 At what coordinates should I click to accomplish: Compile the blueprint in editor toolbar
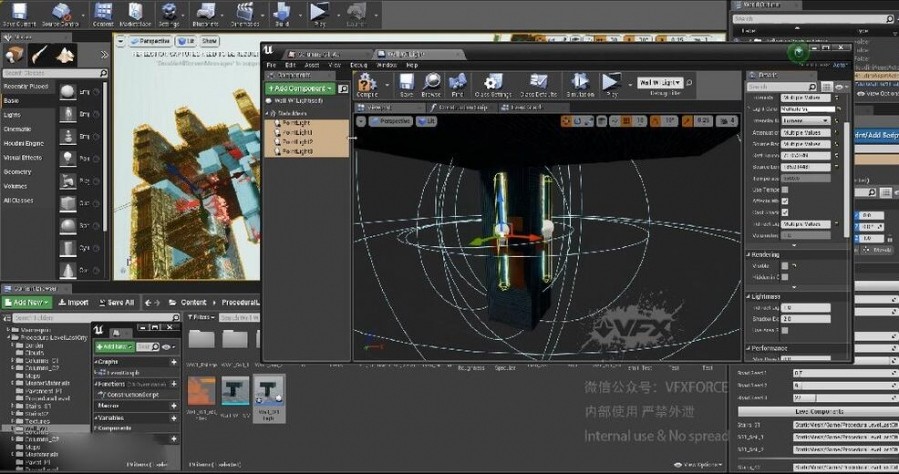[x=367, y=85]
